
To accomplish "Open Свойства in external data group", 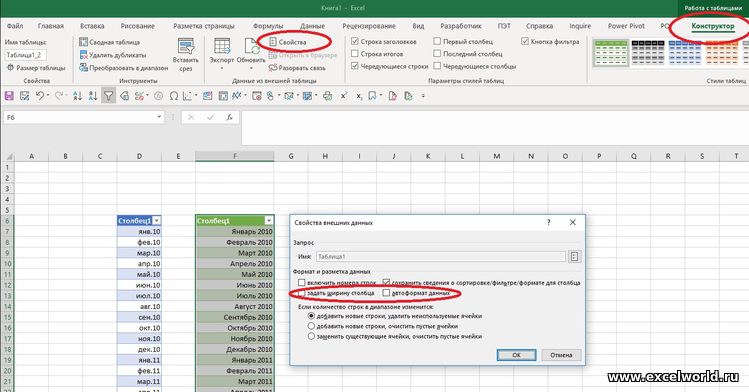I will click(x=288, y=42).
